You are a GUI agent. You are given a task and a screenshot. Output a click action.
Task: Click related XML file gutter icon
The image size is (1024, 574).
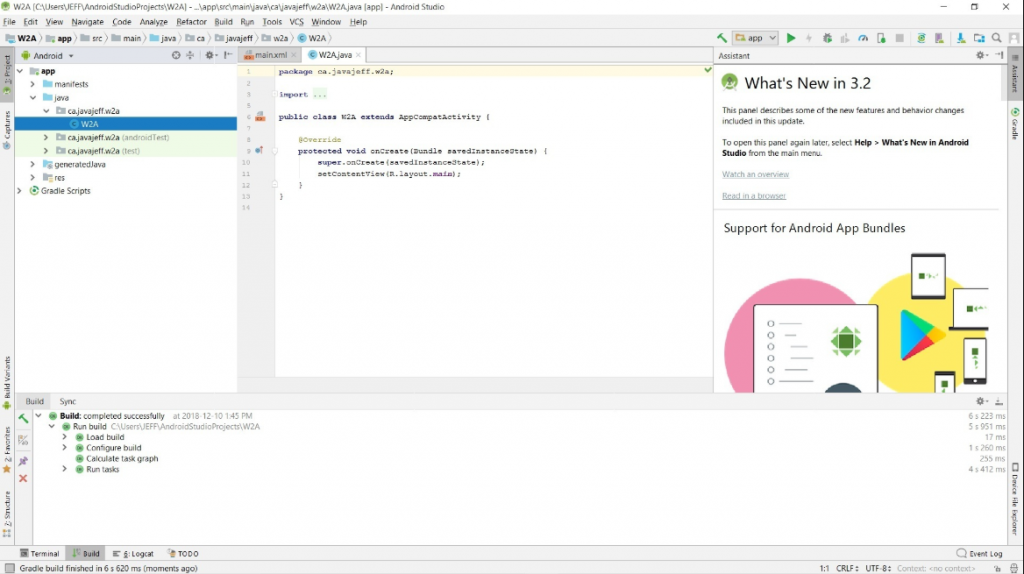point(260,117)
